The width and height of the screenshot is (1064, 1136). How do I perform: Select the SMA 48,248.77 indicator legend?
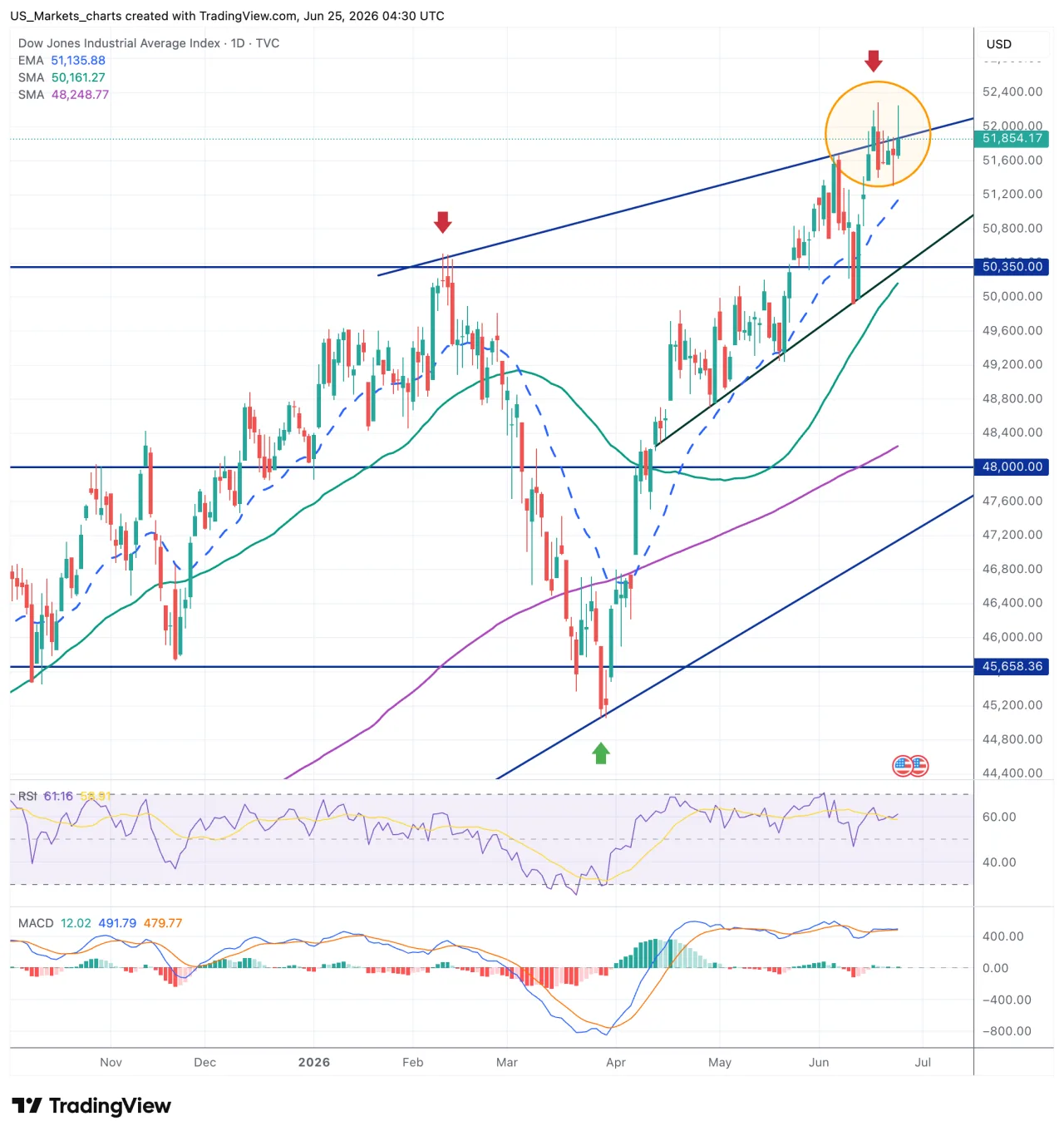(63, 95)
